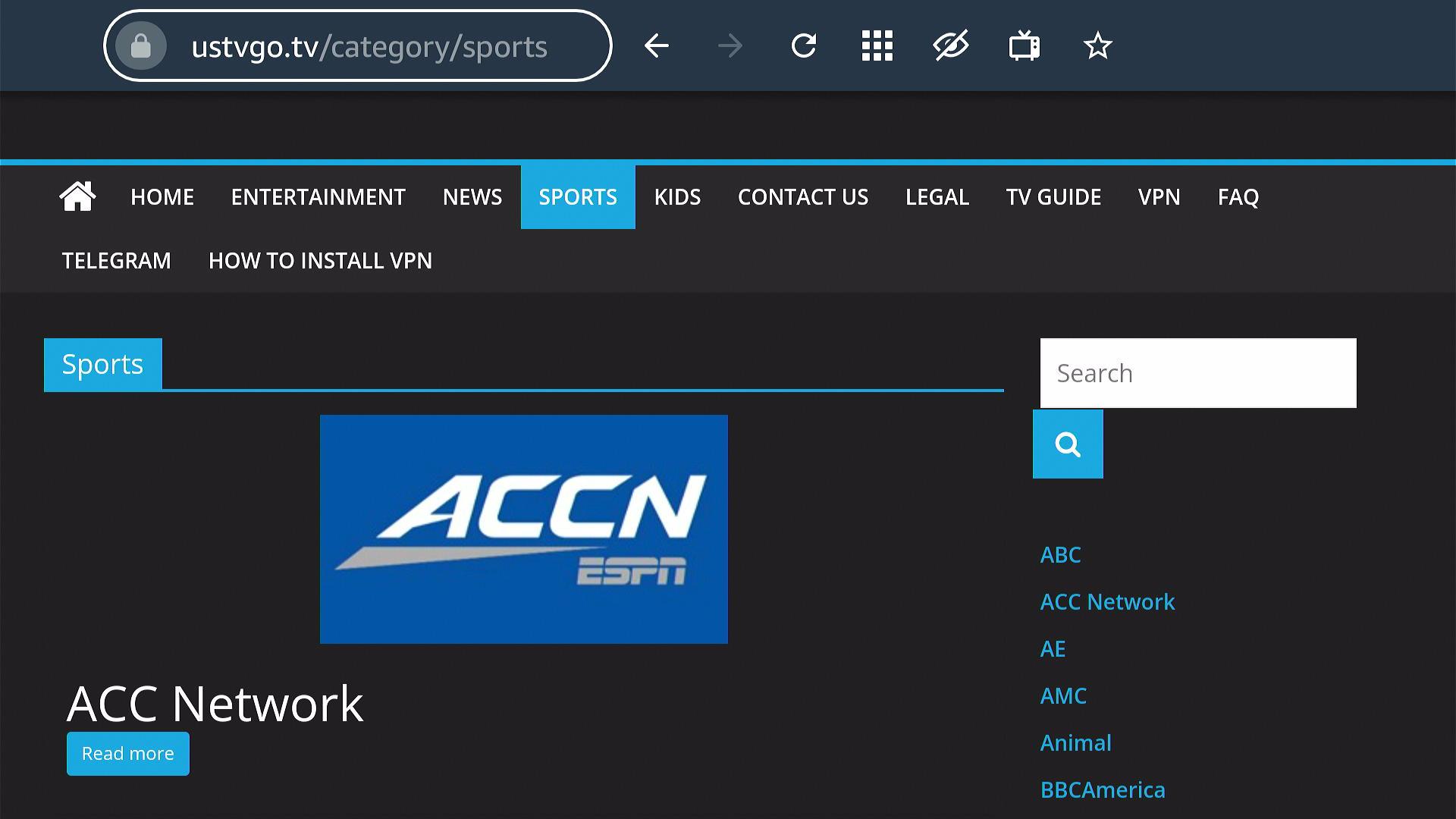Click the TV icon in toolbar
Viewport: 1456px width, 819px height.
(1025, 46)
